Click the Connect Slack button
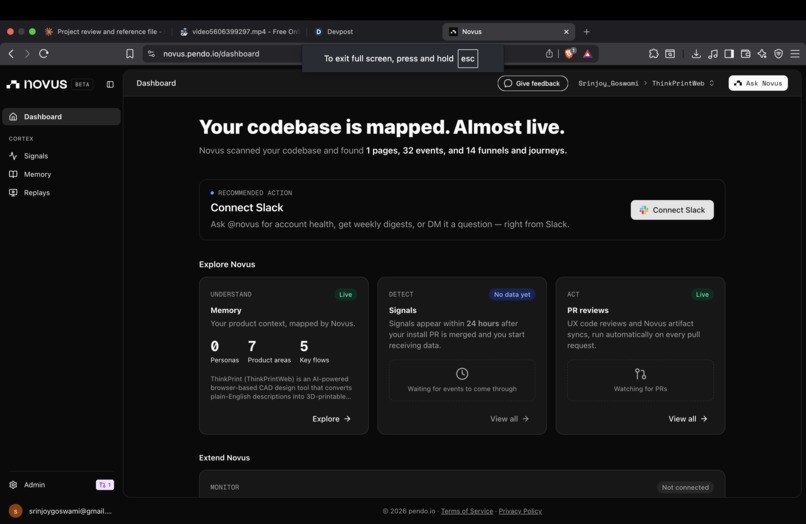This screenshot has height=524, width=806. pyautogui.click(x=672, y=210)
